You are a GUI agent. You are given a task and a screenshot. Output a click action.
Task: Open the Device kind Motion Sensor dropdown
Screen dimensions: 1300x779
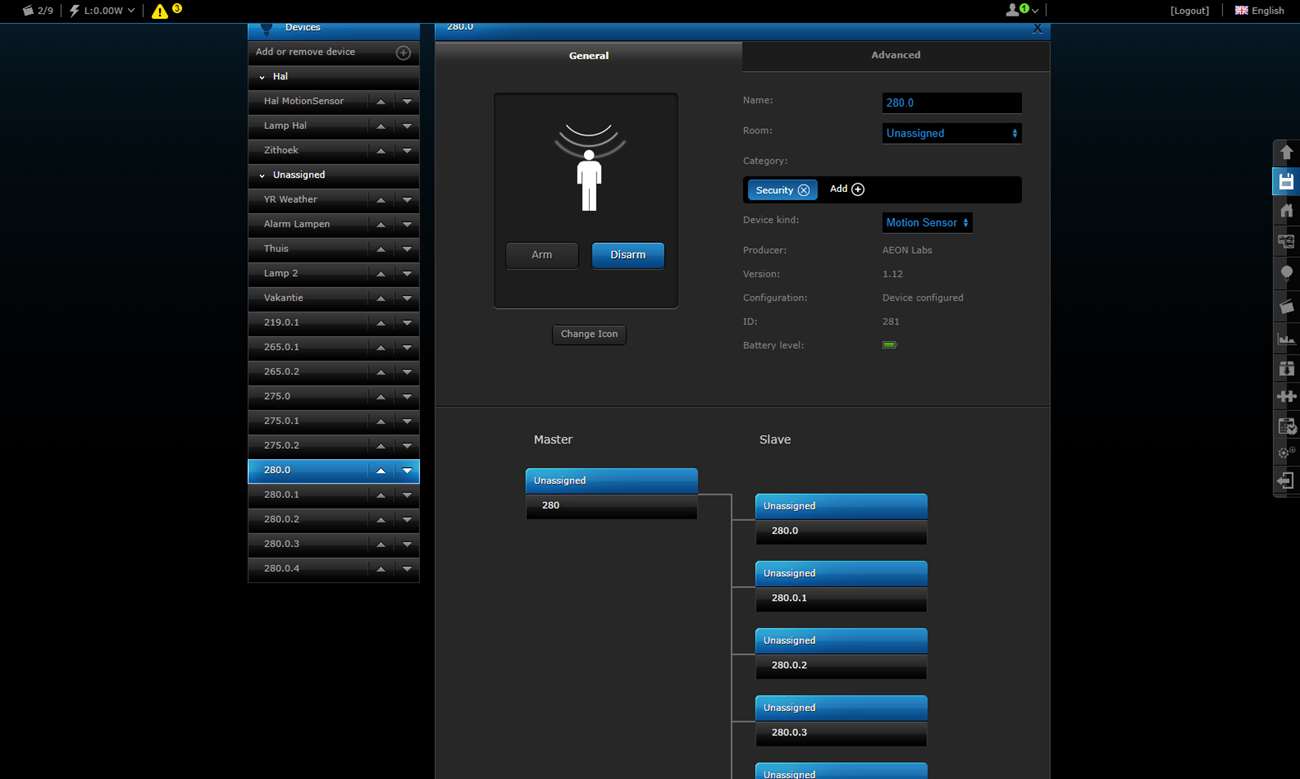coord(926,223)
